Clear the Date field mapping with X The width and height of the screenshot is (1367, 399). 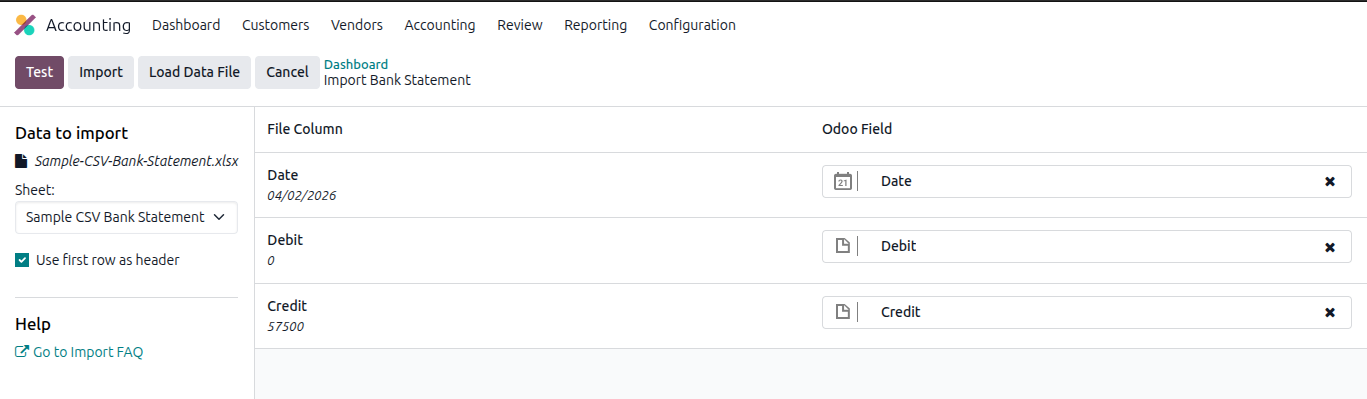tap(1330, 181)
